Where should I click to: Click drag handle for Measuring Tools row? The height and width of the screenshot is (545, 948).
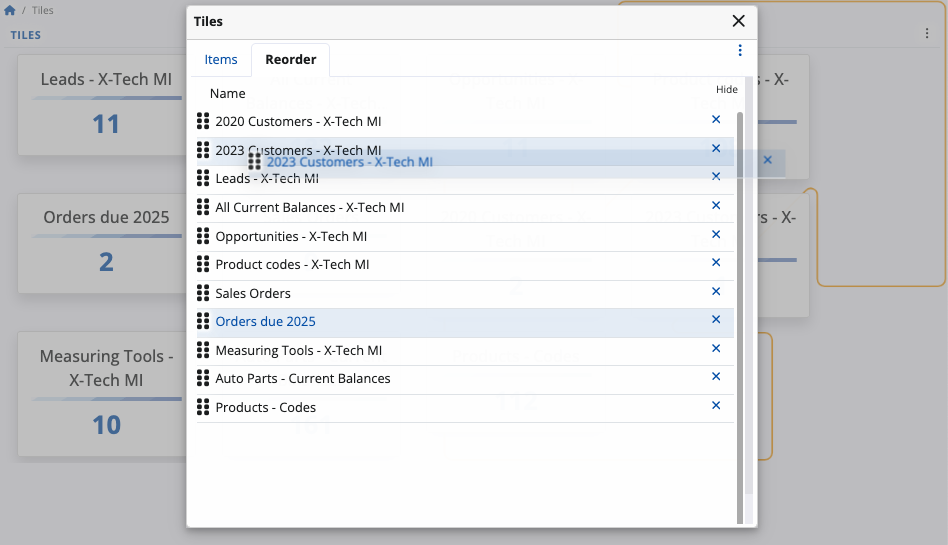point(203,350)
